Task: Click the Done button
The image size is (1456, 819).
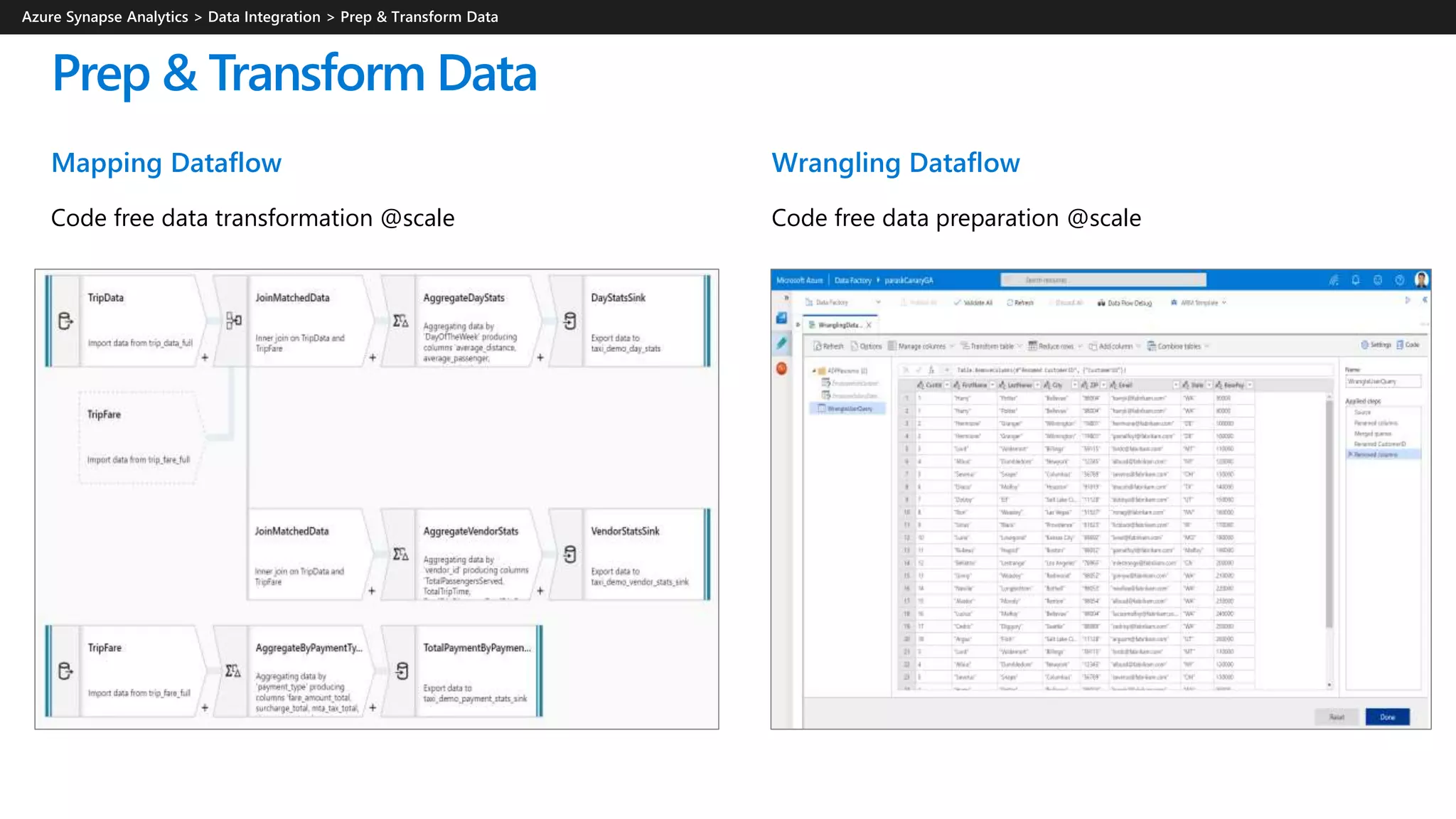Action: click(1387, 717)
